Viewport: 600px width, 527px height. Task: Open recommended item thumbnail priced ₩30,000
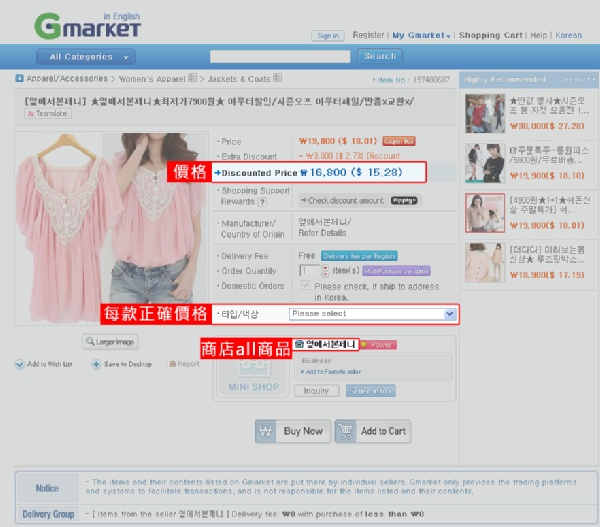(485, 114)
